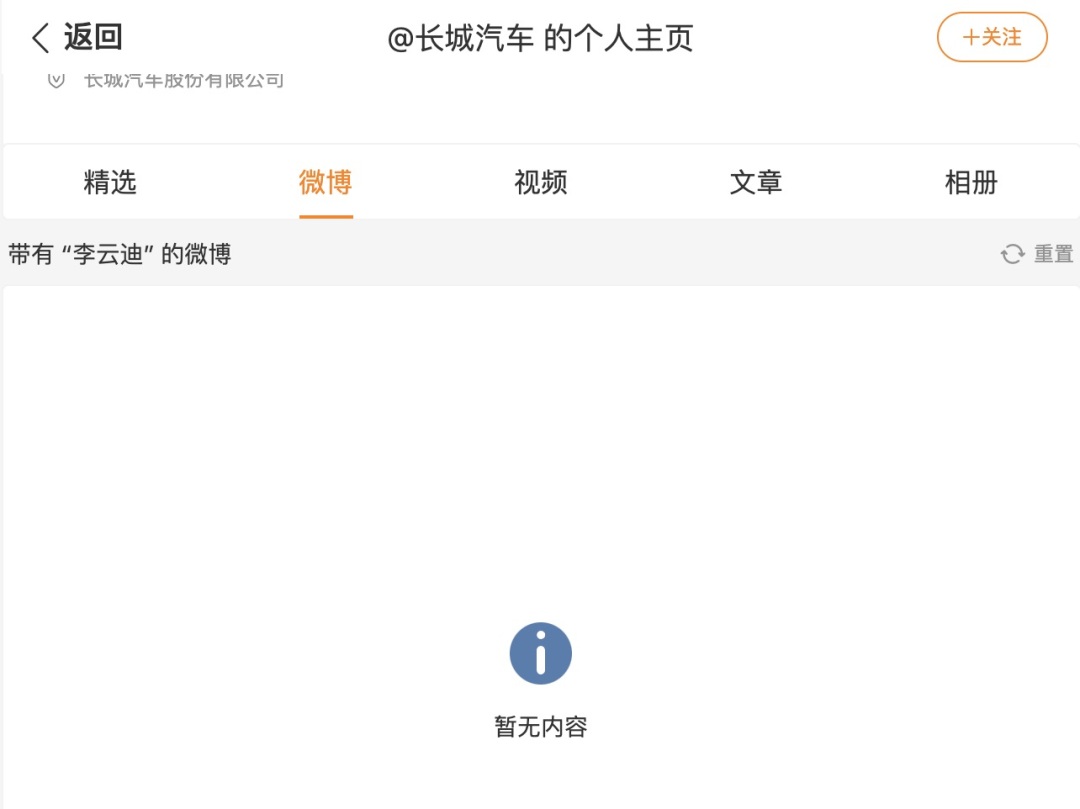This screenshot has width=1080, height=809.
Task: Click the 暂无内容 empty state message
Action: [x=541, y=727]
